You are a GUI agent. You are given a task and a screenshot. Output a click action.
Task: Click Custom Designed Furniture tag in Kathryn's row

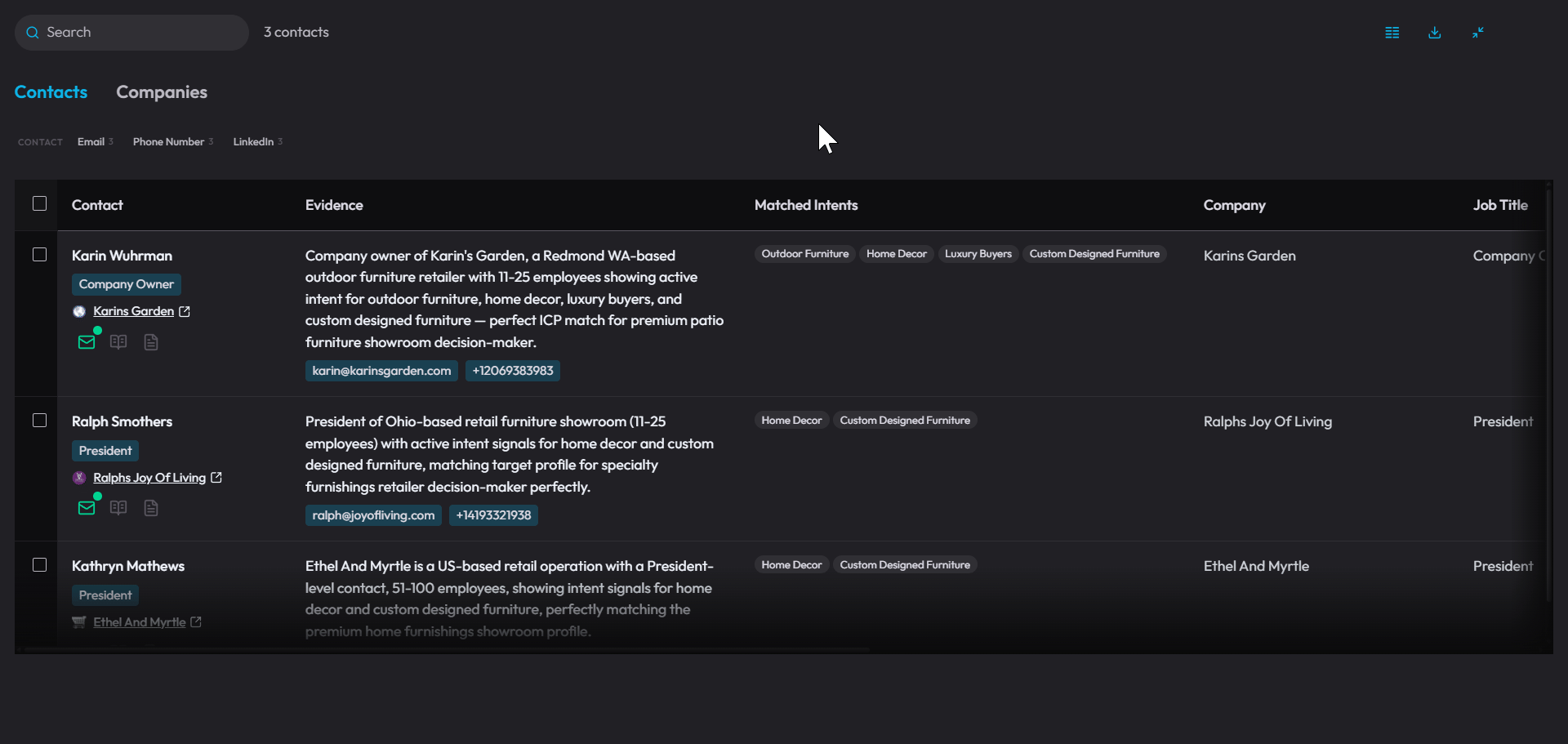(905, 565)
